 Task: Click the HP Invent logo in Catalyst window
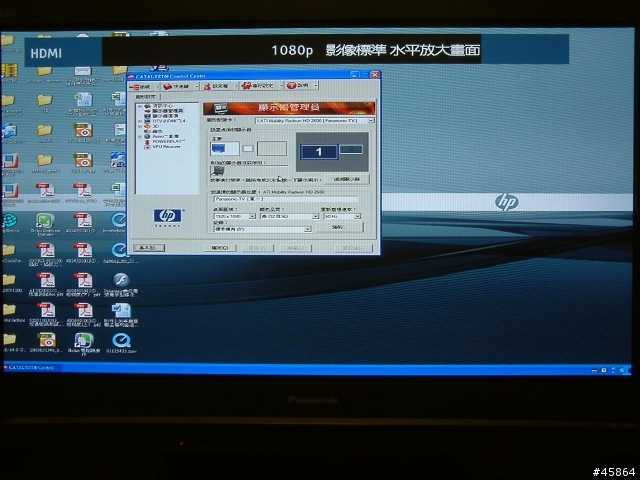tap(168, 217)
